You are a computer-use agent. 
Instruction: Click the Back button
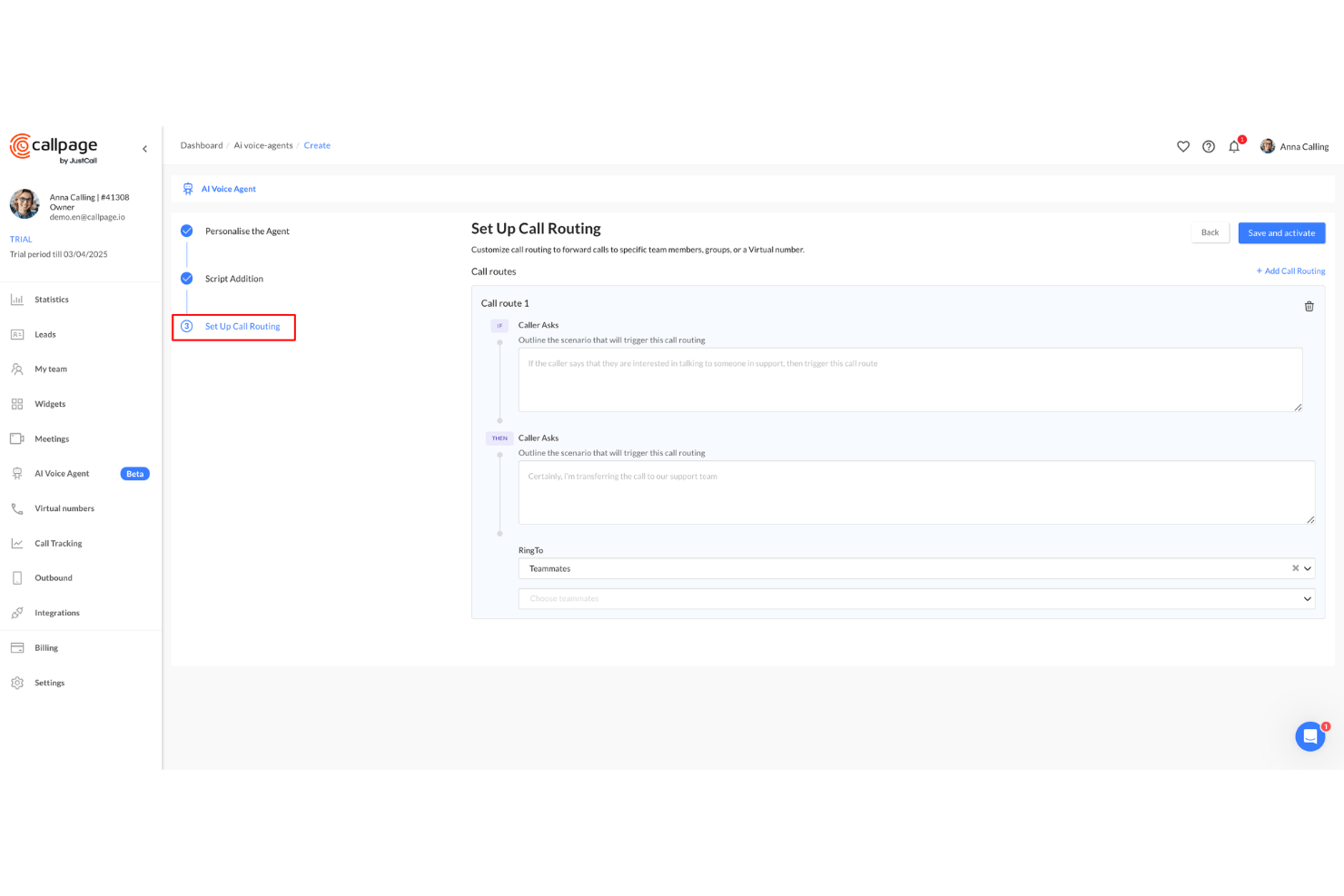pos(1210,232)
